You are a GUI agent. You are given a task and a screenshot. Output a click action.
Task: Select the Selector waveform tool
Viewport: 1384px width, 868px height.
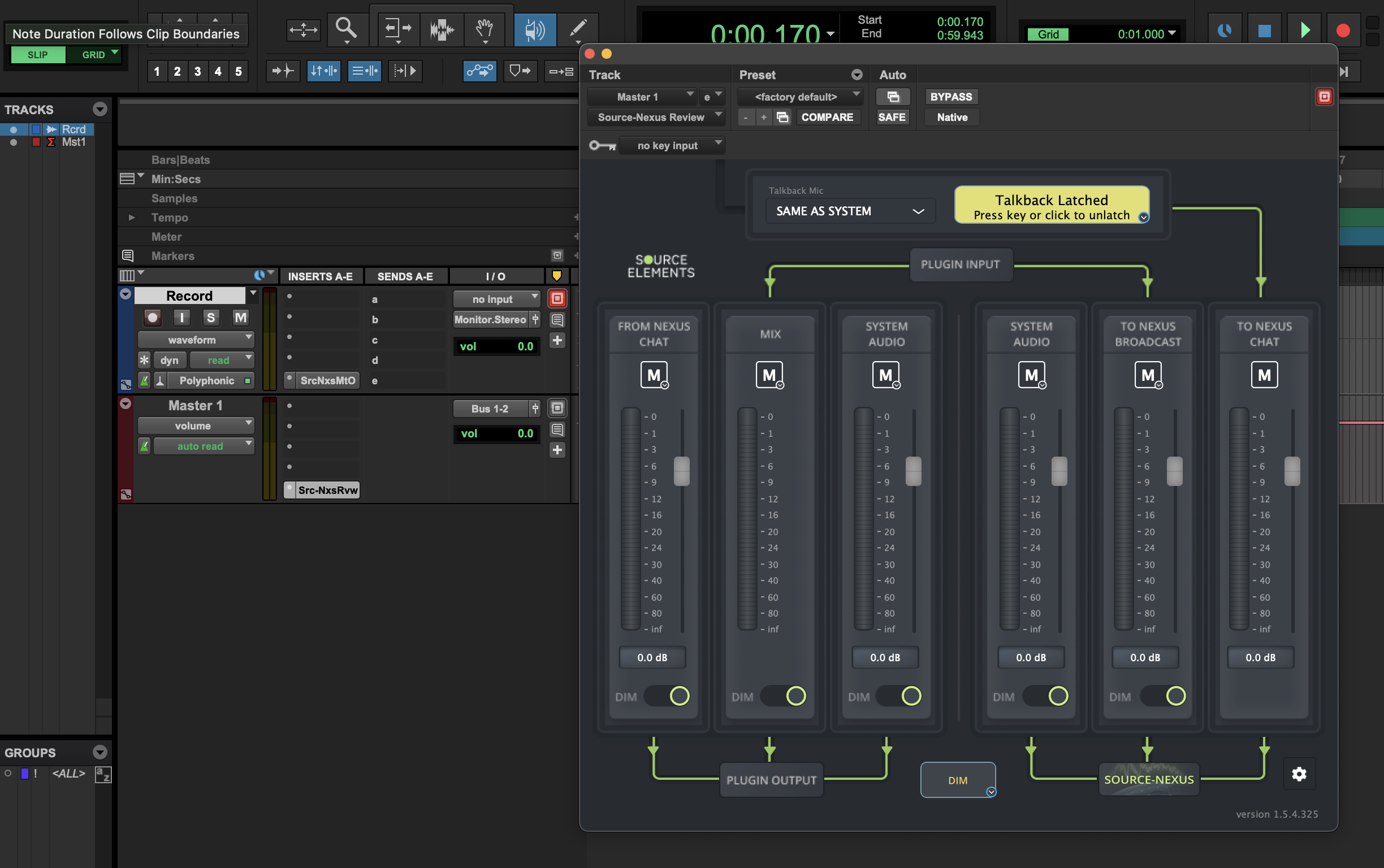point(442,29)
